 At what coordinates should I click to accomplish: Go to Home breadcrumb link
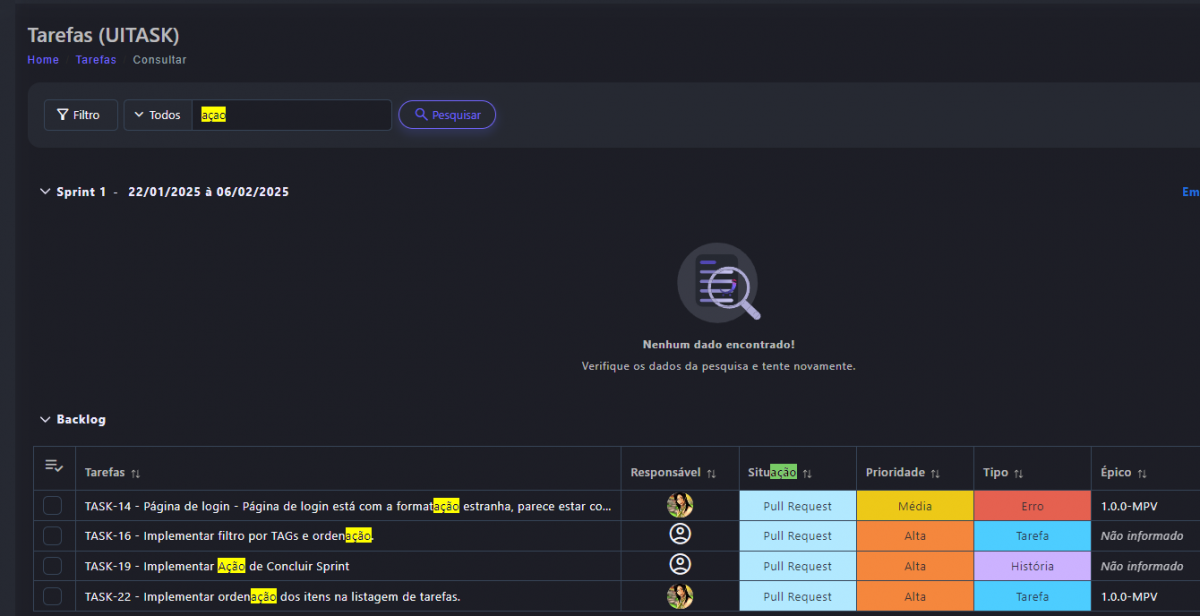pos(43,60)
